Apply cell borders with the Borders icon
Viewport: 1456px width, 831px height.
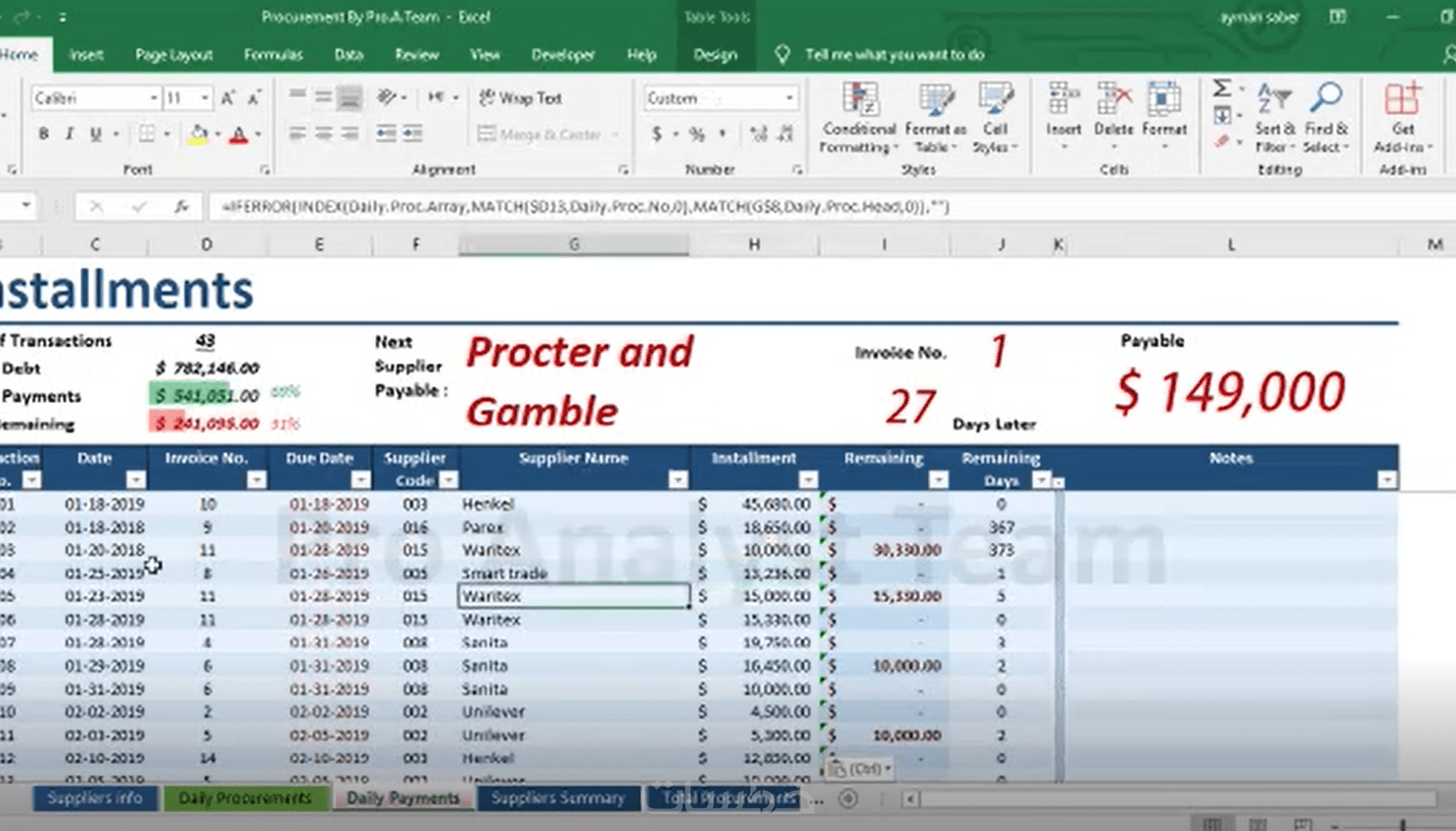147,134
